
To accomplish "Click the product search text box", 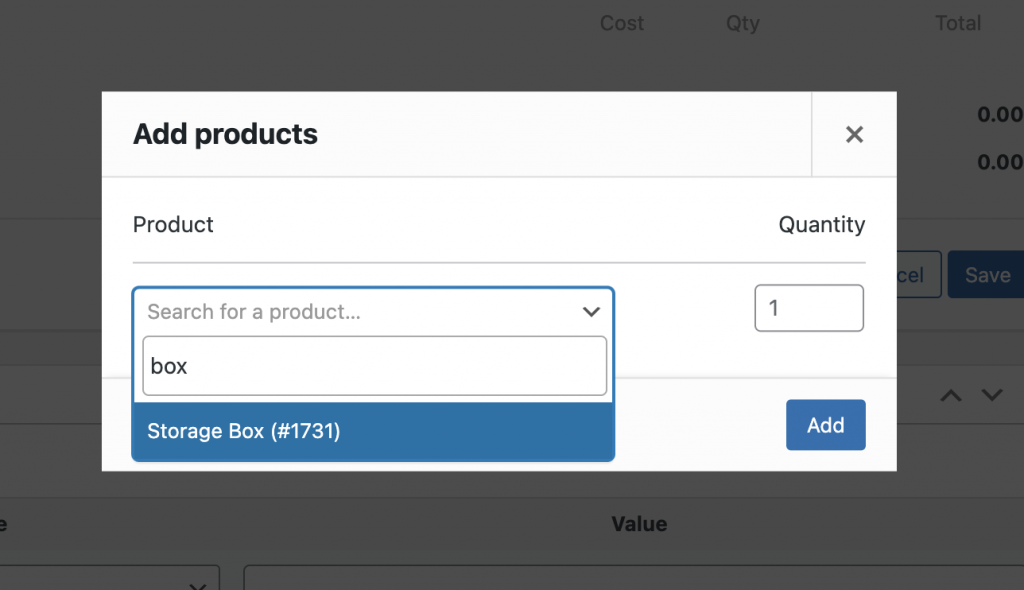I will pos(374,365).
